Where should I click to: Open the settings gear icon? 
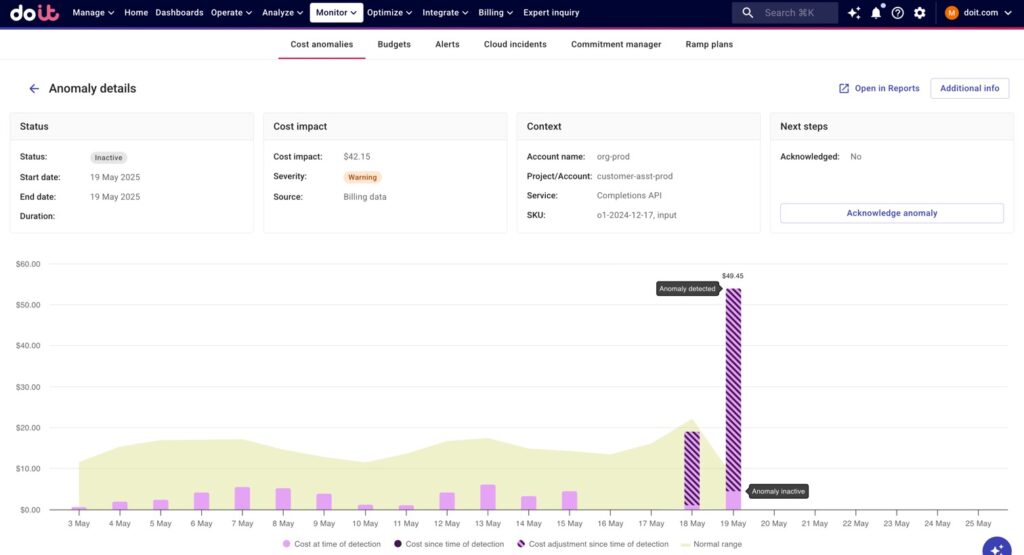(x=920, y=13)
